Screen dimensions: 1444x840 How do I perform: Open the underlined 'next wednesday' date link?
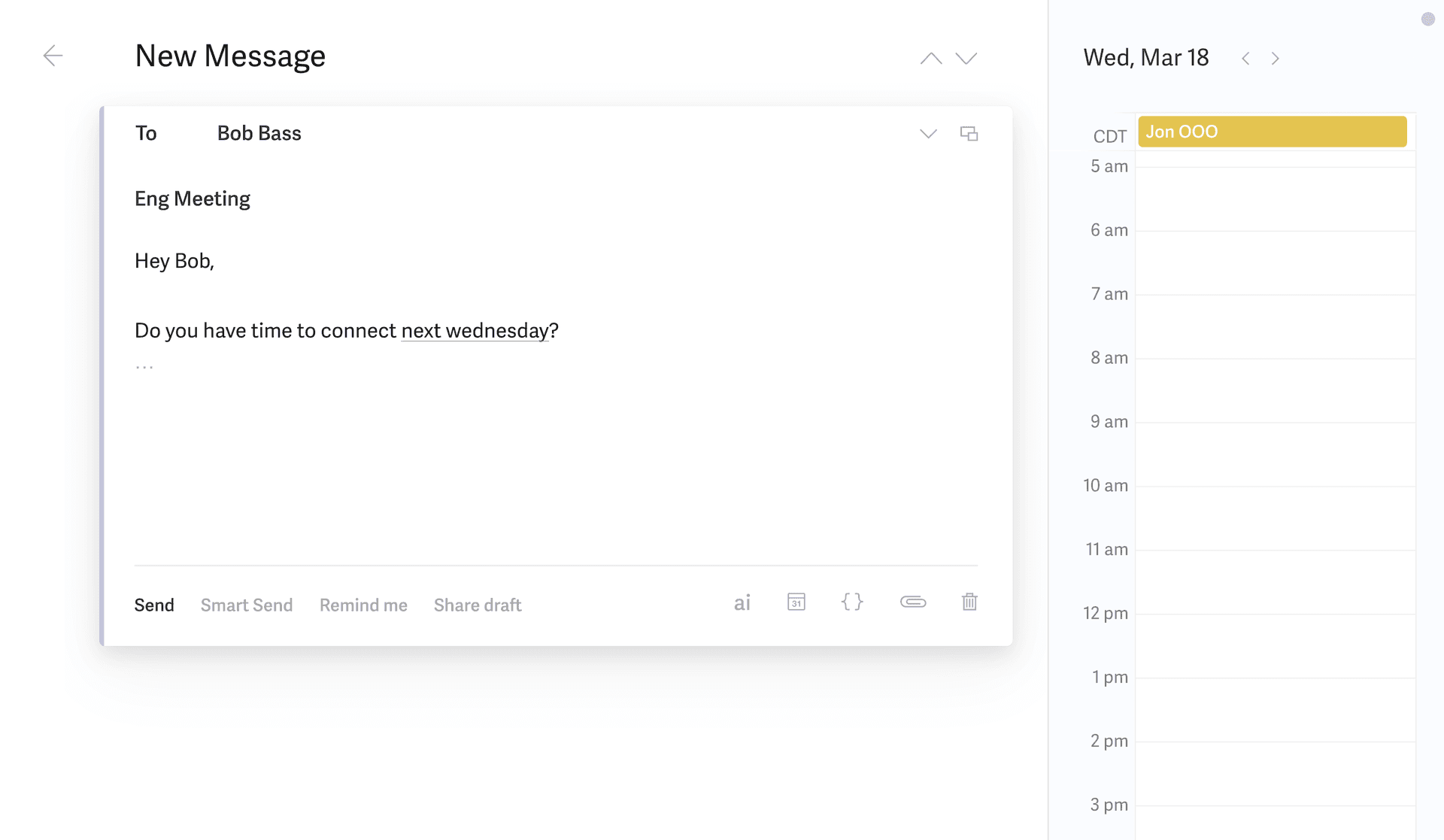(475, 331)
